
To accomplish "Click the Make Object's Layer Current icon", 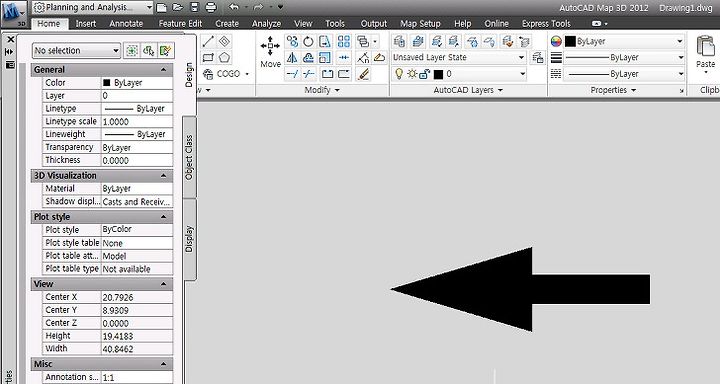I will pos(417,42).
